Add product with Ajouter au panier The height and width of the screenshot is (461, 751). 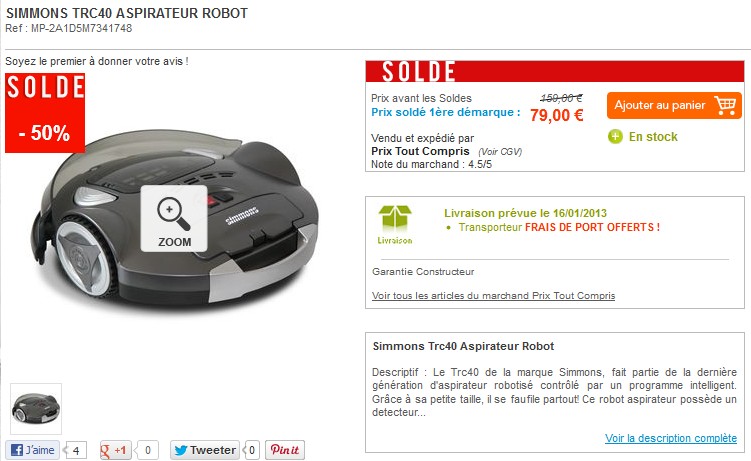pyautogui.click(x=674, y=105)
